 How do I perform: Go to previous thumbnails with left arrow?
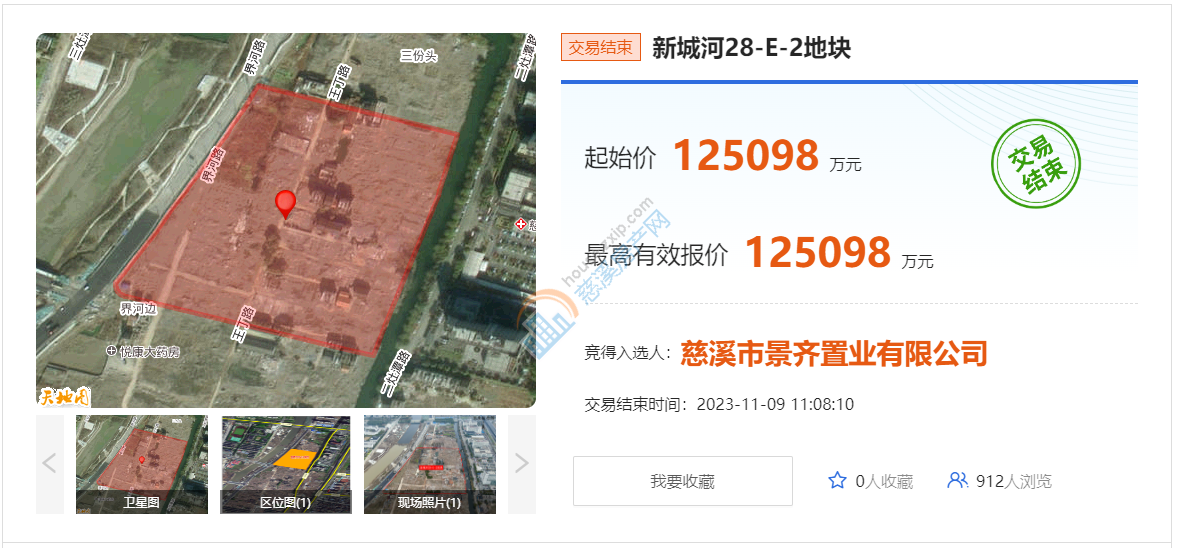coord(50,463)
